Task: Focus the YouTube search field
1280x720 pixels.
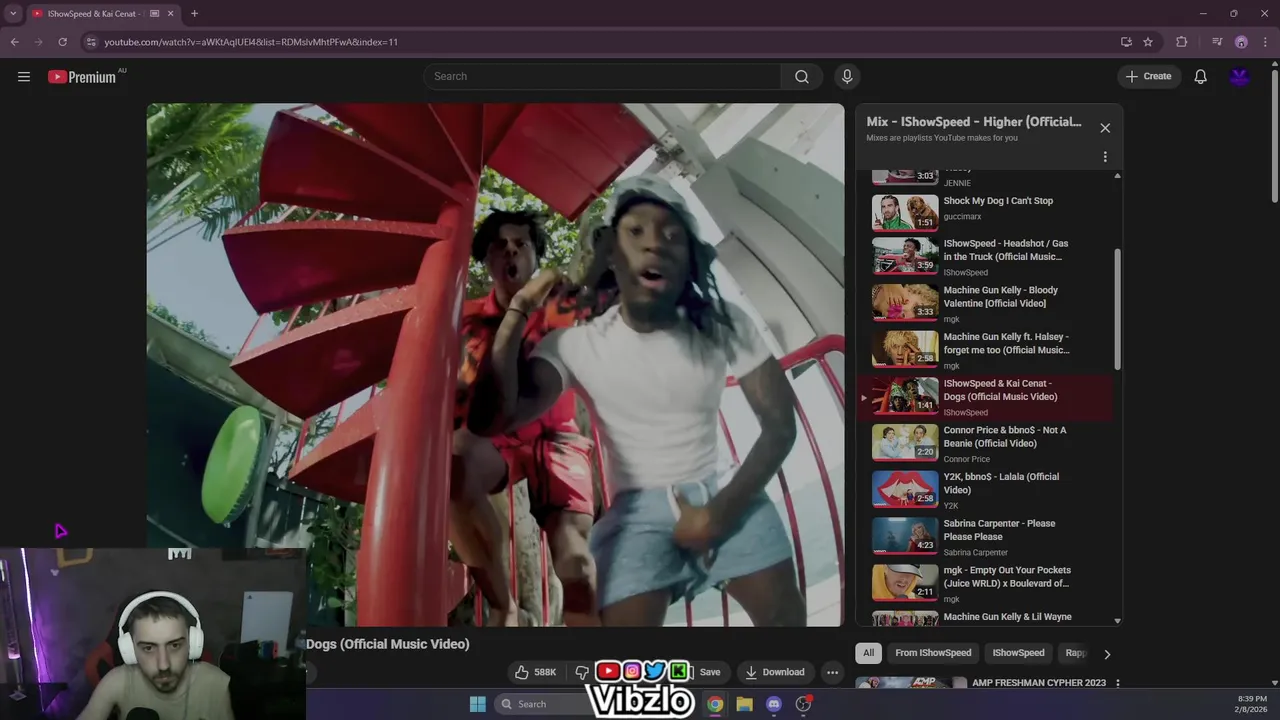Action: [x=603, y=77]
